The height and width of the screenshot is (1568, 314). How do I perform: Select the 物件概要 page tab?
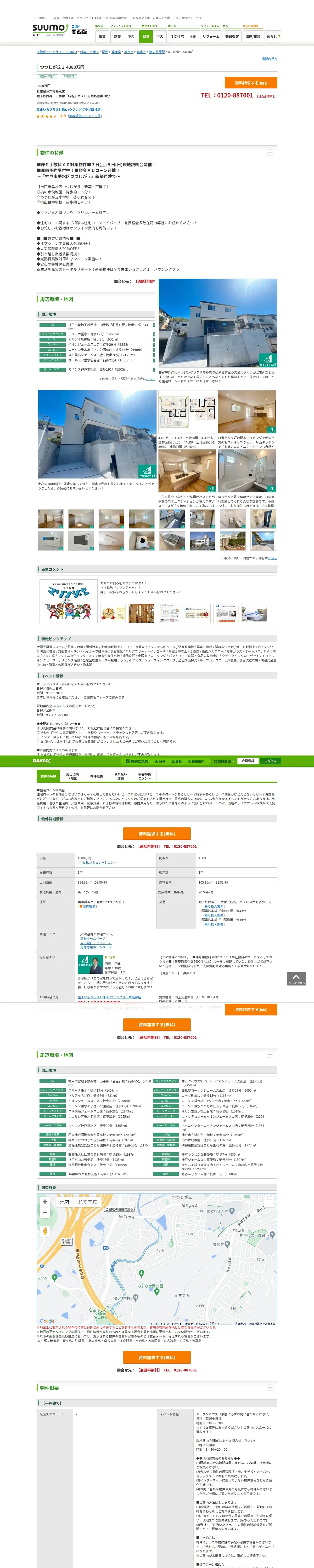(96, 776)
